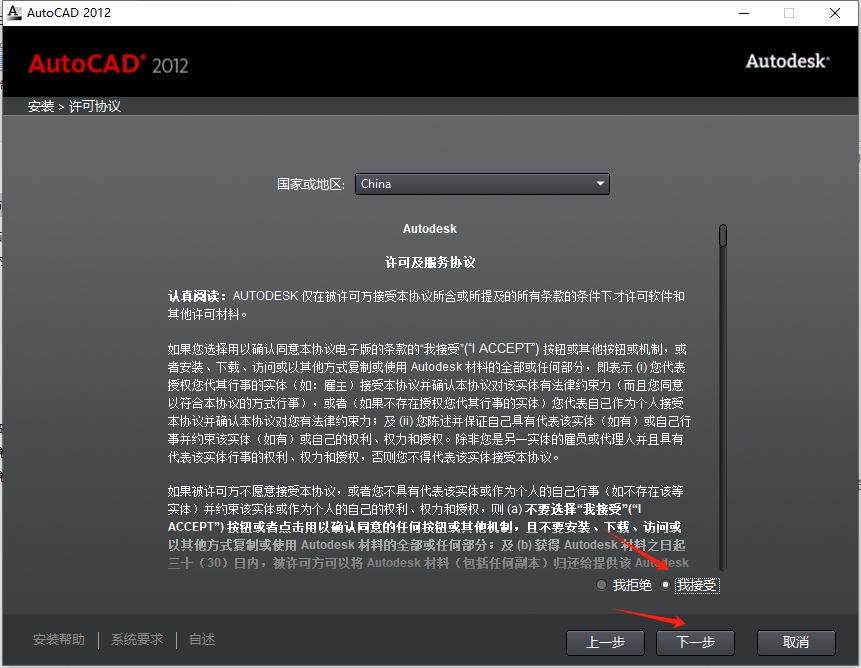The height and width of the screenshot is (668, 861).
Task: Cancel installation with the 取消 button
Action: (795, 642)
